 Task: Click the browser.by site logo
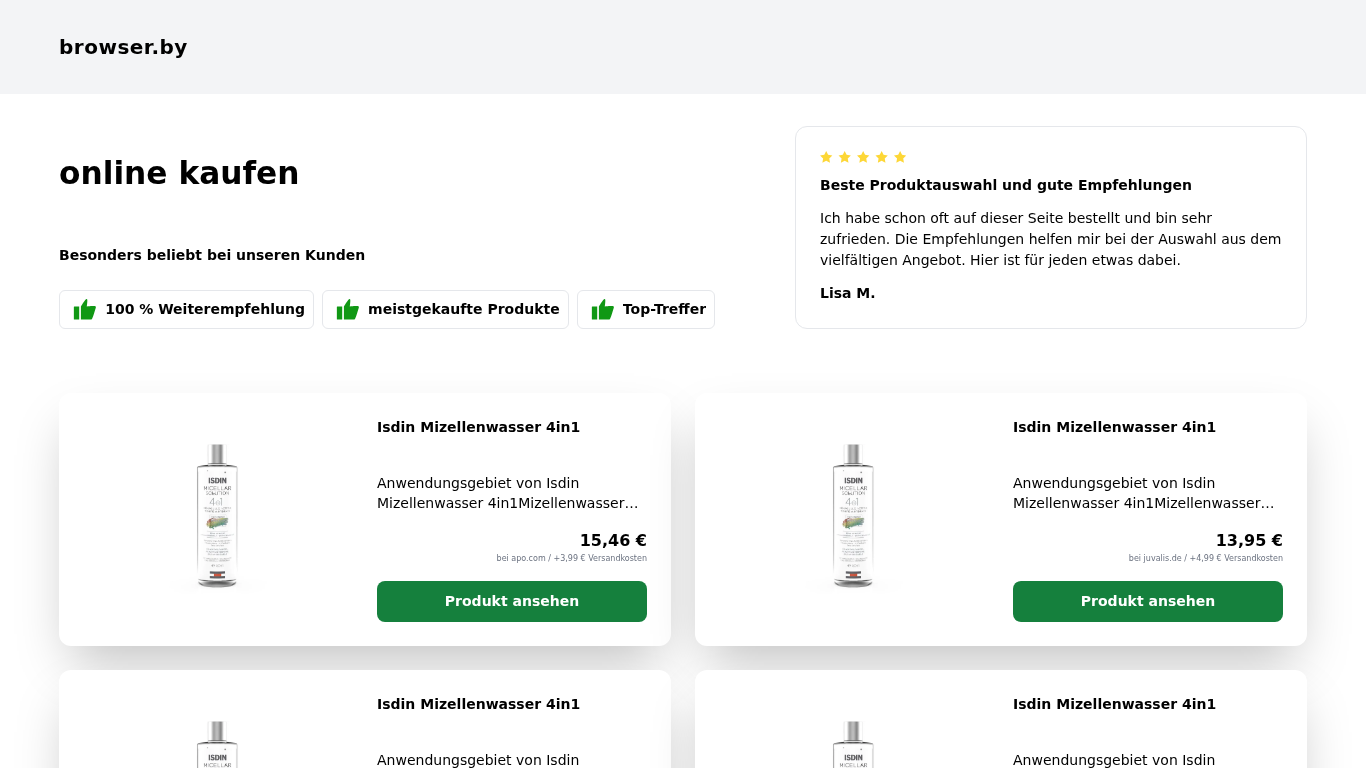pyautogui.click(x=123, y=47)
